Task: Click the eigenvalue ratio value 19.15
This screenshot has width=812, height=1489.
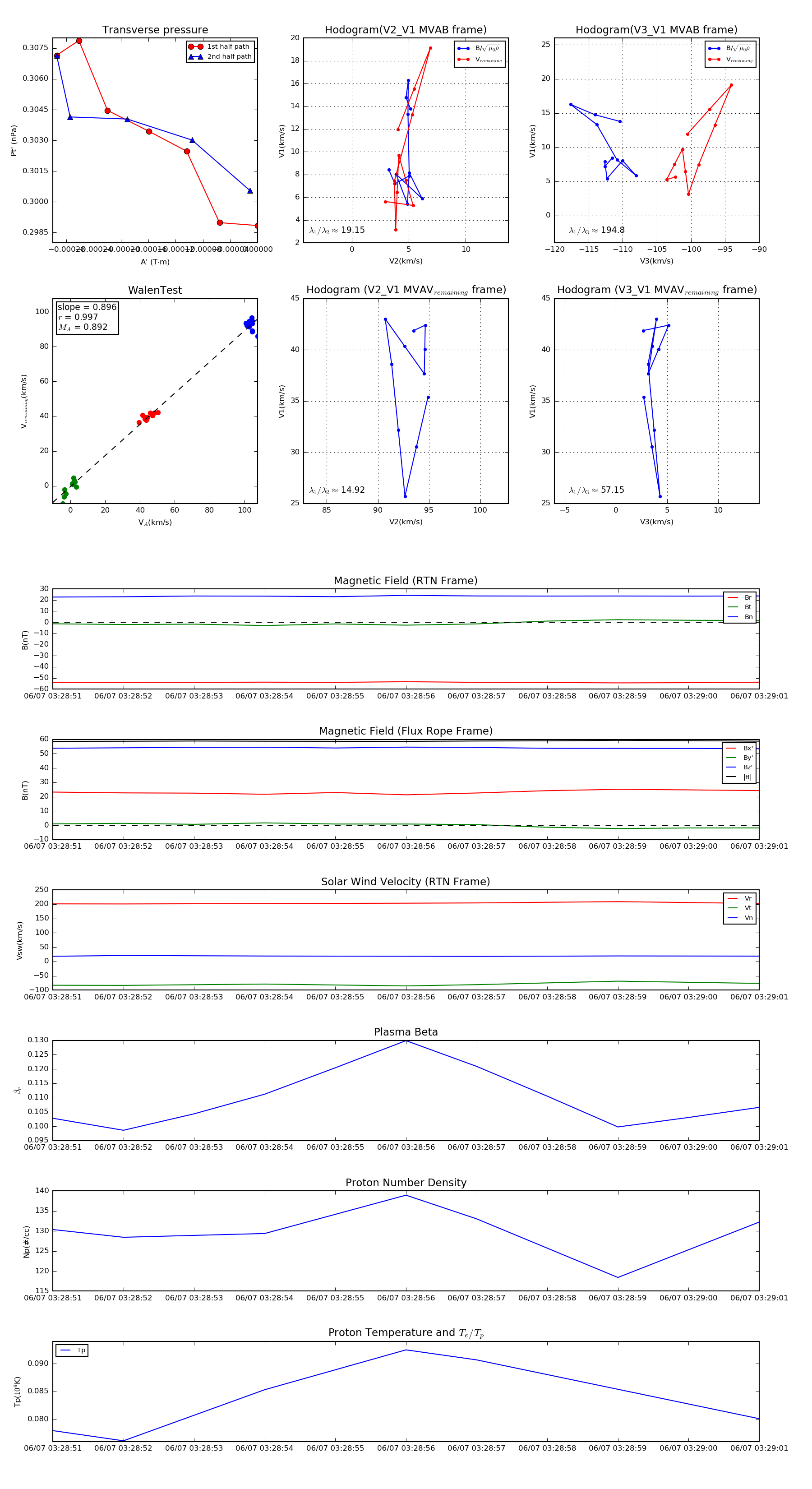Action: (352, 230)
